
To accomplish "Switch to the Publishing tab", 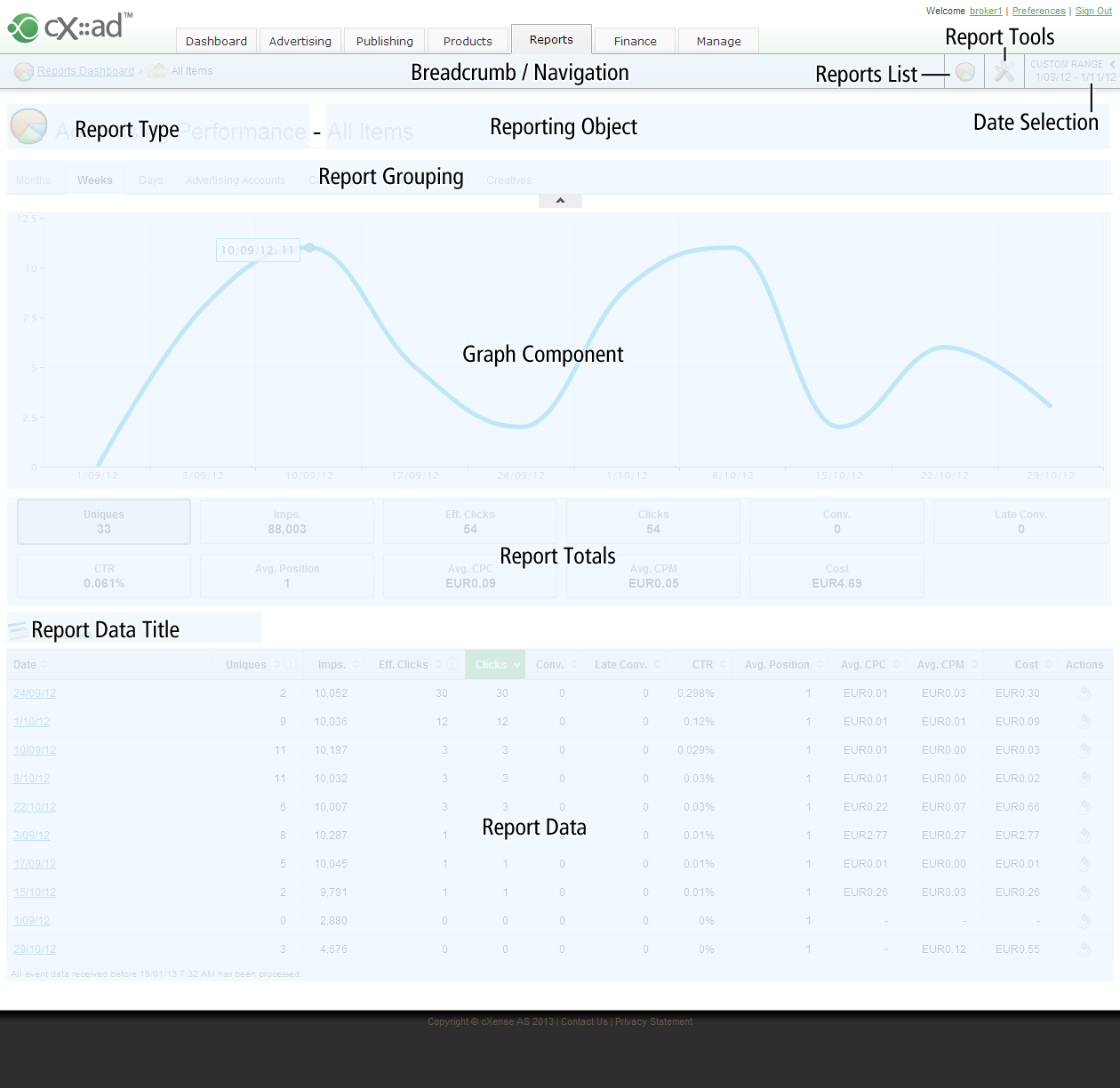I will [385, 41].
